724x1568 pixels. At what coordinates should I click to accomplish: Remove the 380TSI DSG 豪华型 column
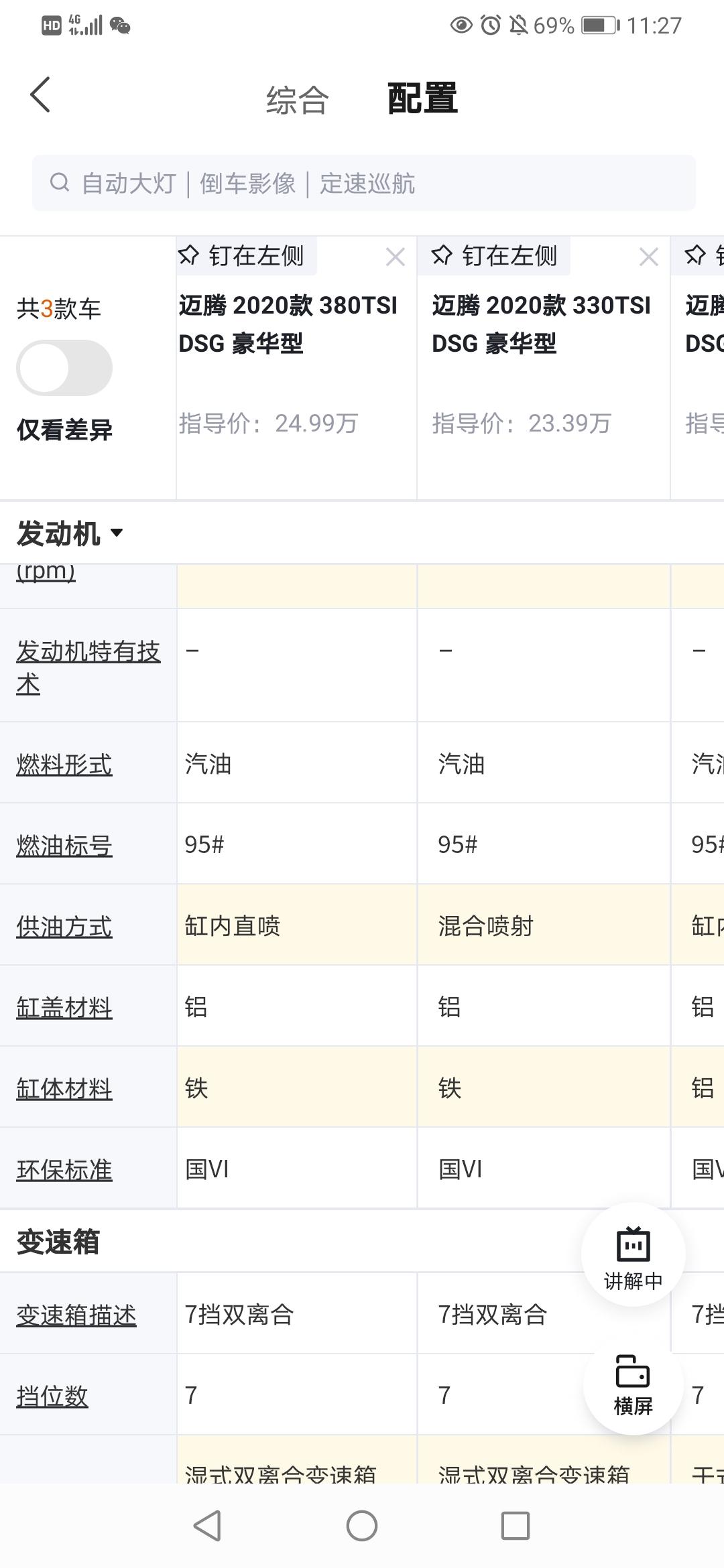point(396,257)
